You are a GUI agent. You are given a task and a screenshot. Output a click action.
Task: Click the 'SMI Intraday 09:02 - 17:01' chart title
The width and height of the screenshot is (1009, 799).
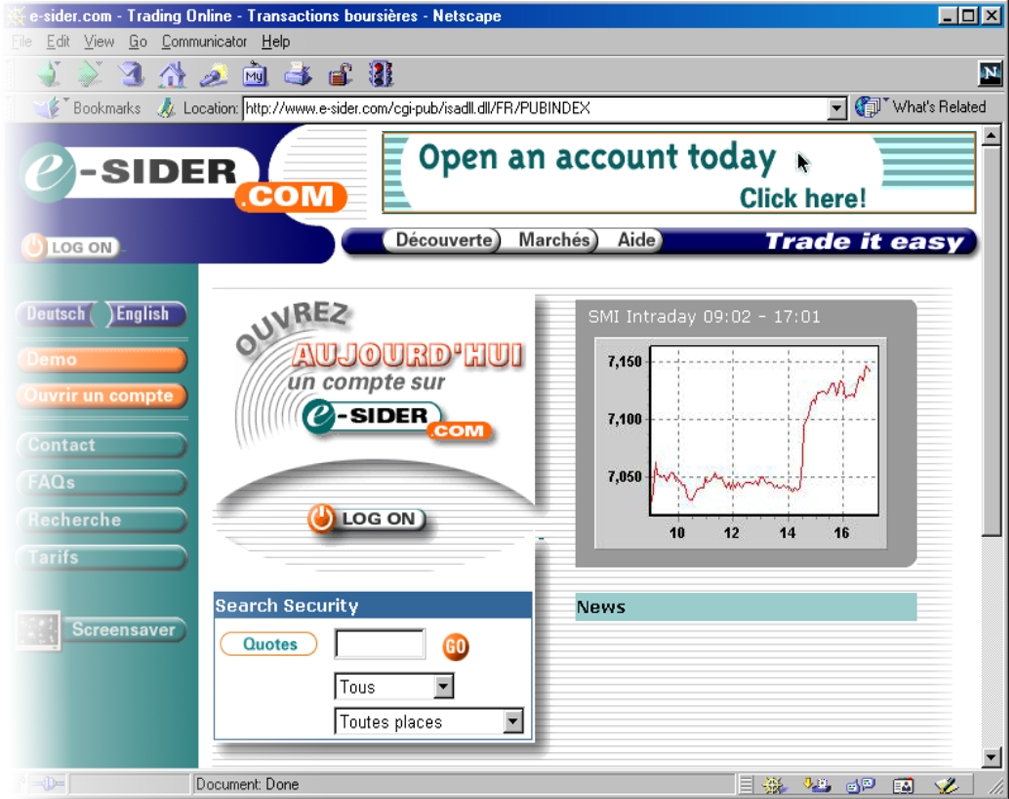pyautogui.click(x=704, y=317)
